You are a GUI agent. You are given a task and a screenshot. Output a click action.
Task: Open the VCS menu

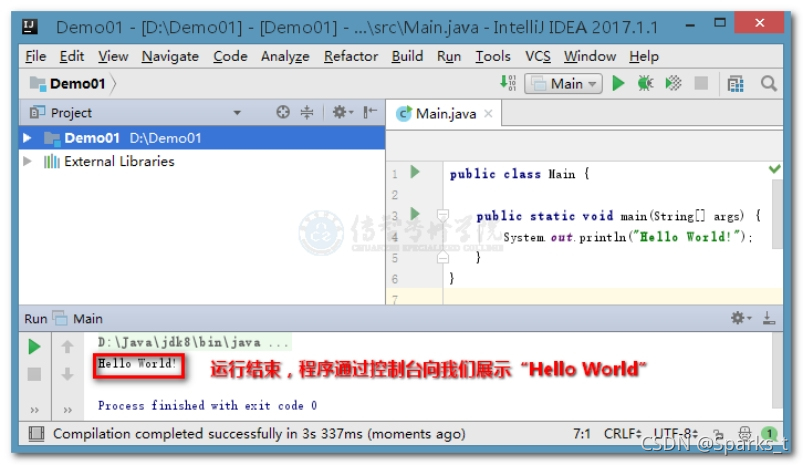click(537, 56)
